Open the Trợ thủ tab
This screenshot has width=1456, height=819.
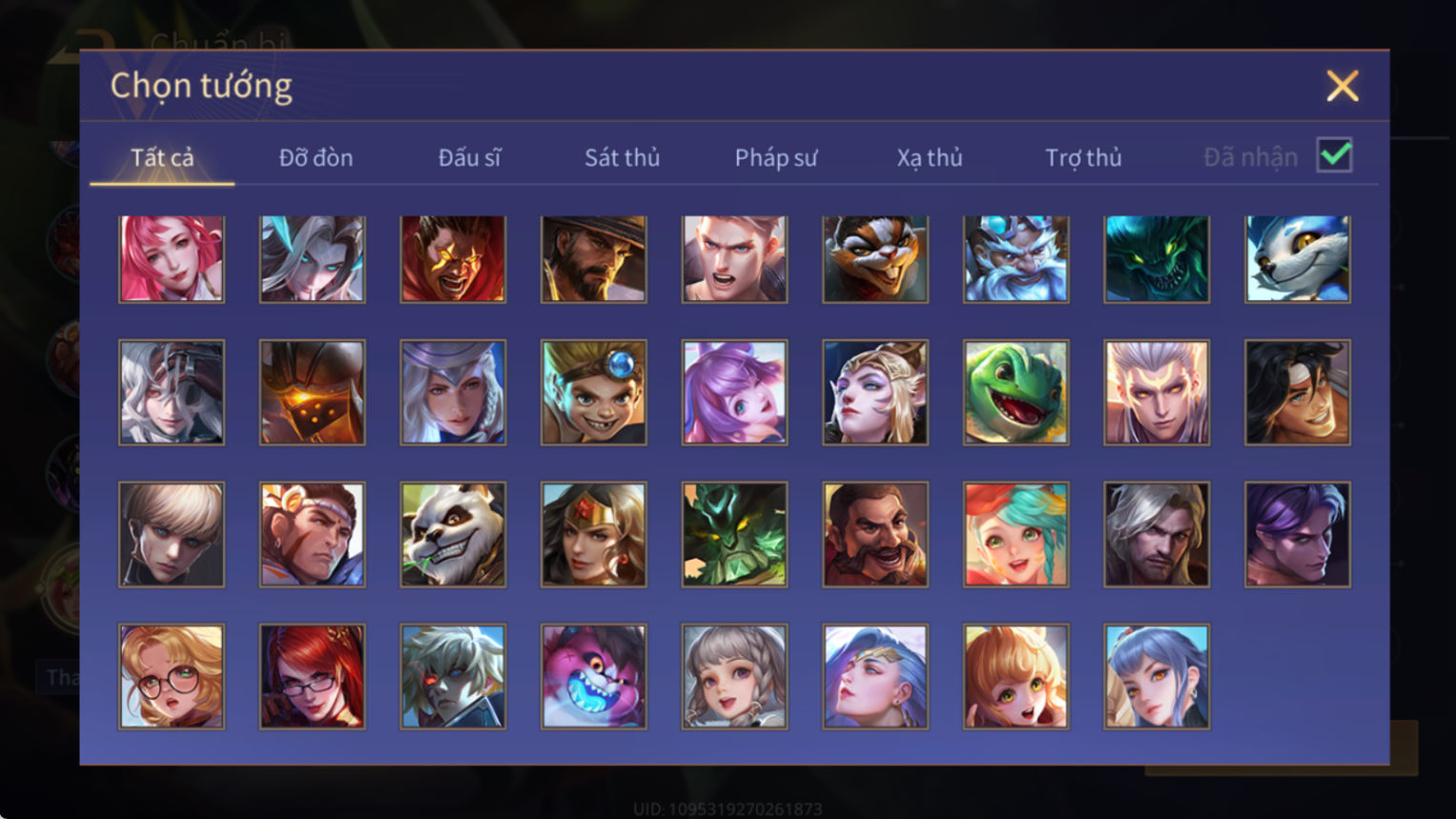1083,157
